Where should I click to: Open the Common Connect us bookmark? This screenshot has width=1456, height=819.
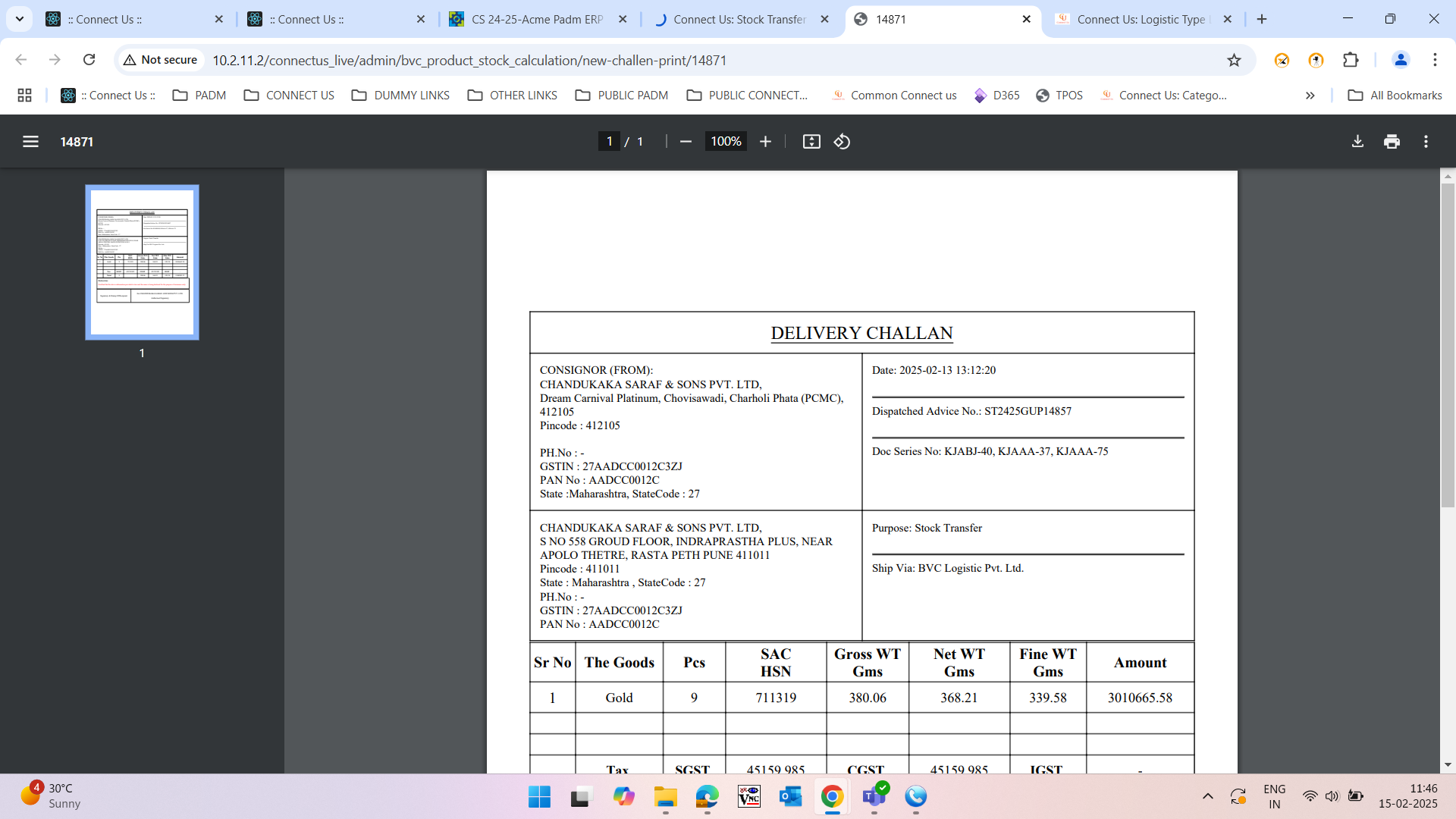coord(894,95)
